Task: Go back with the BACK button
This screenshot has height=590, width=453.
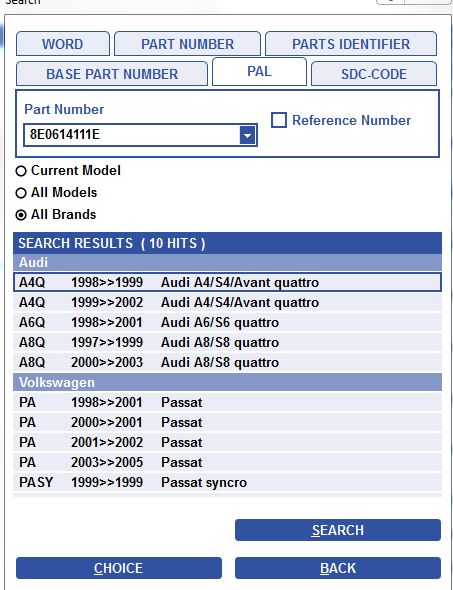Action: [338, 568]
